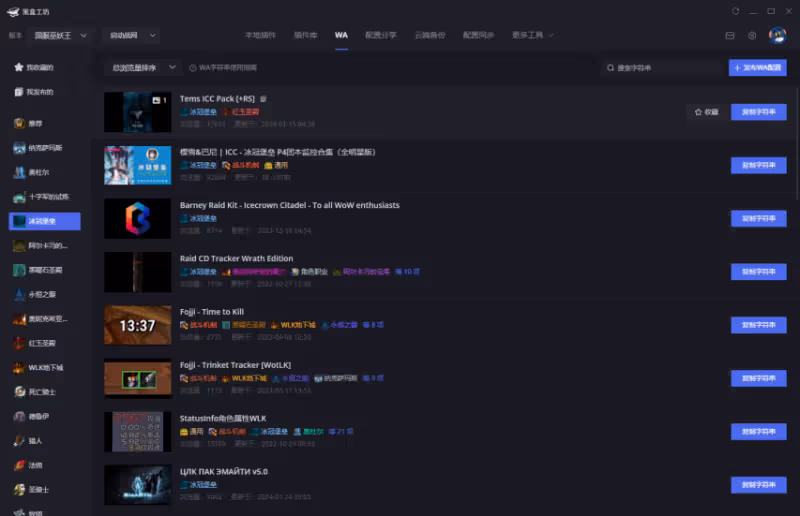Click the app logo in title bar
The image size is (800, 516).
pyautogui.click(x=13, y=12)
